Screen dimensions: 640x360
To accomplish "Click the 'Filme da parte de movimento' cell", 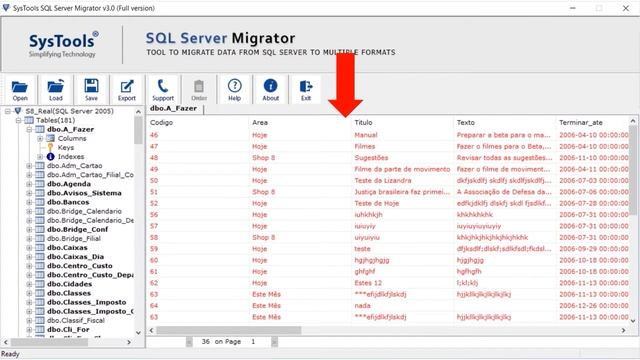I will click(x=402, y=169).
